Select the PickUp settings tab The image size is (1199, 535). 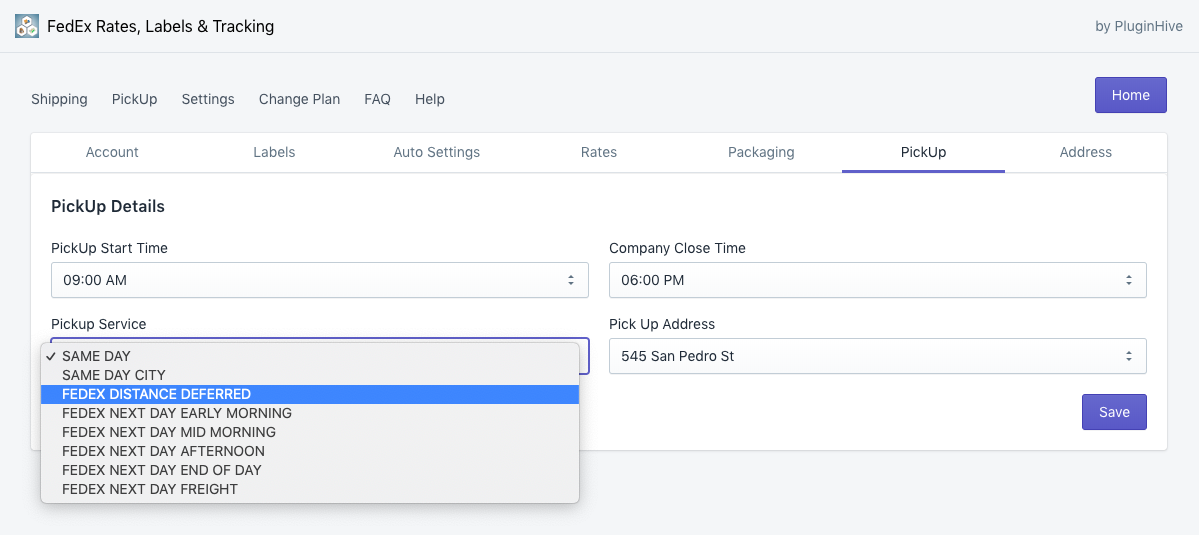pos(923,152)
